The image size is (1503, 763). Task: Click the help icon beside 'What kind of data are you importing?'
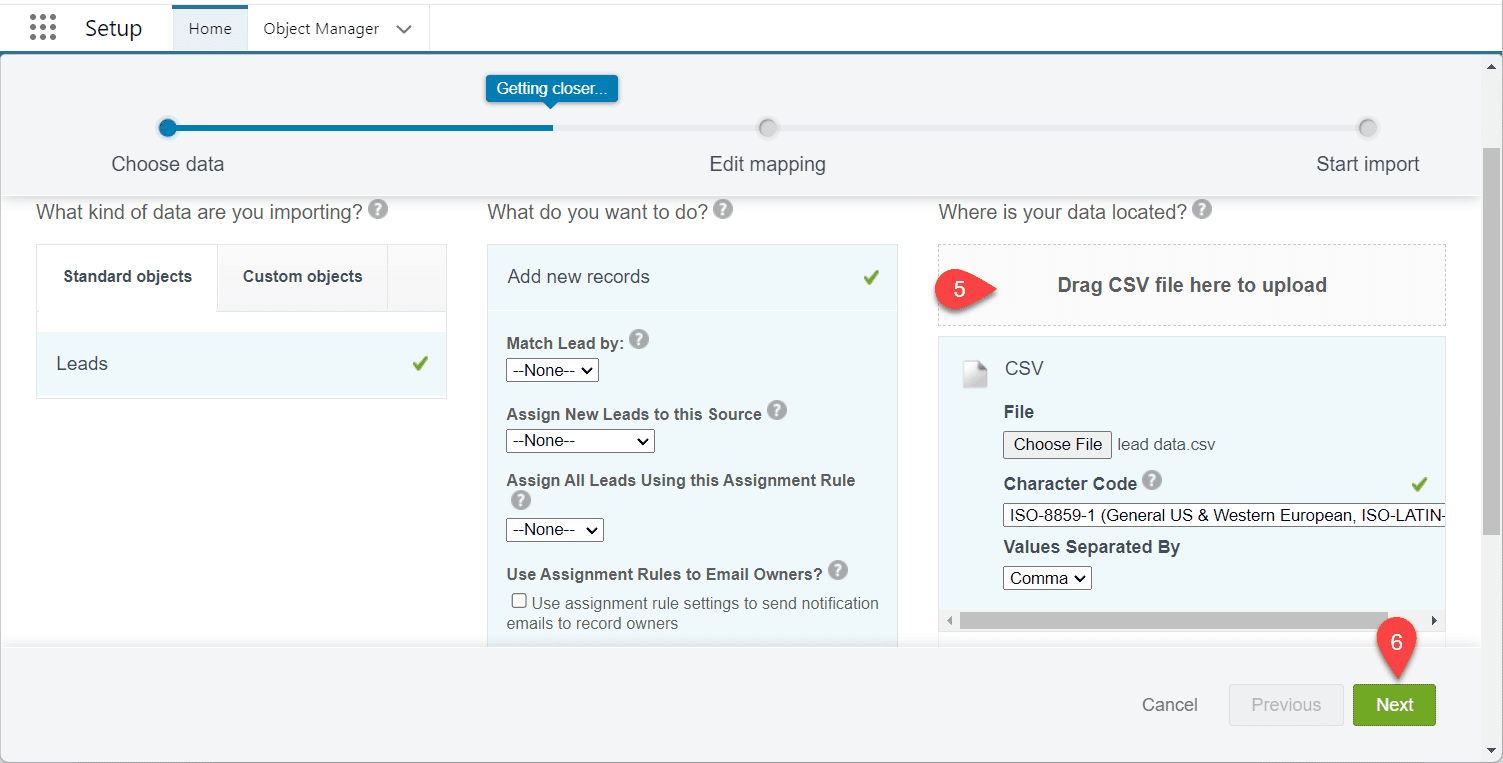click(x=378, y=210)
